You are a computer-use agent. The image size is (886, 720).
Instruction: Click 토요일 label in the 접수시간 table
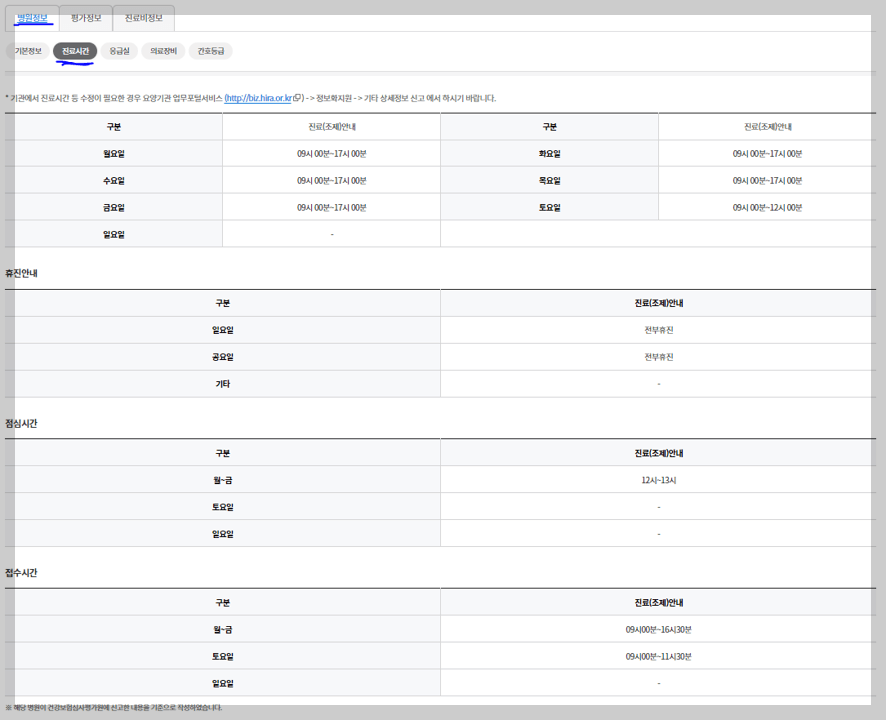click(x=223, y=657)
